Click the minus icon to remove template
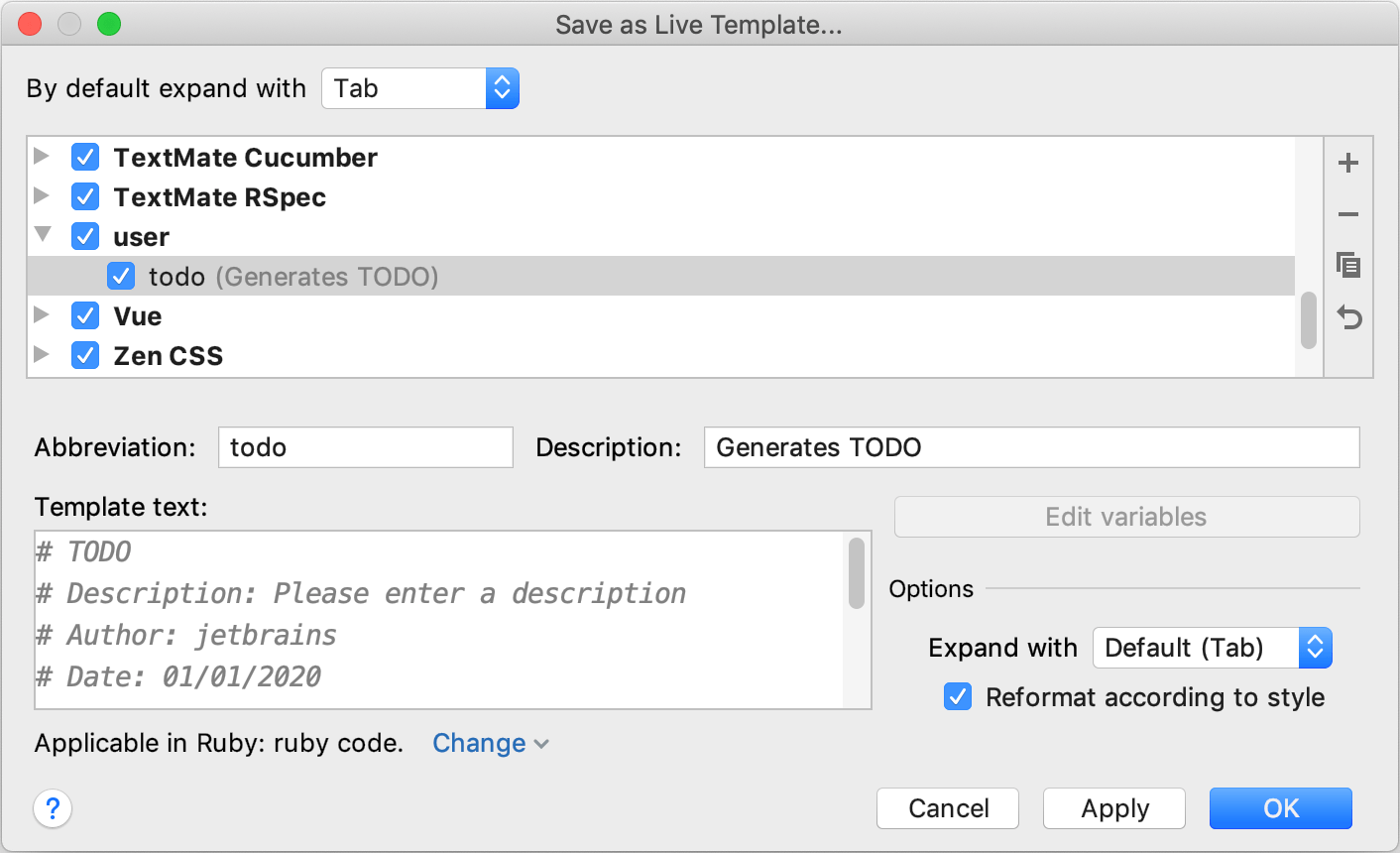Viewport: 1400px width, 853px height. 1348,214
